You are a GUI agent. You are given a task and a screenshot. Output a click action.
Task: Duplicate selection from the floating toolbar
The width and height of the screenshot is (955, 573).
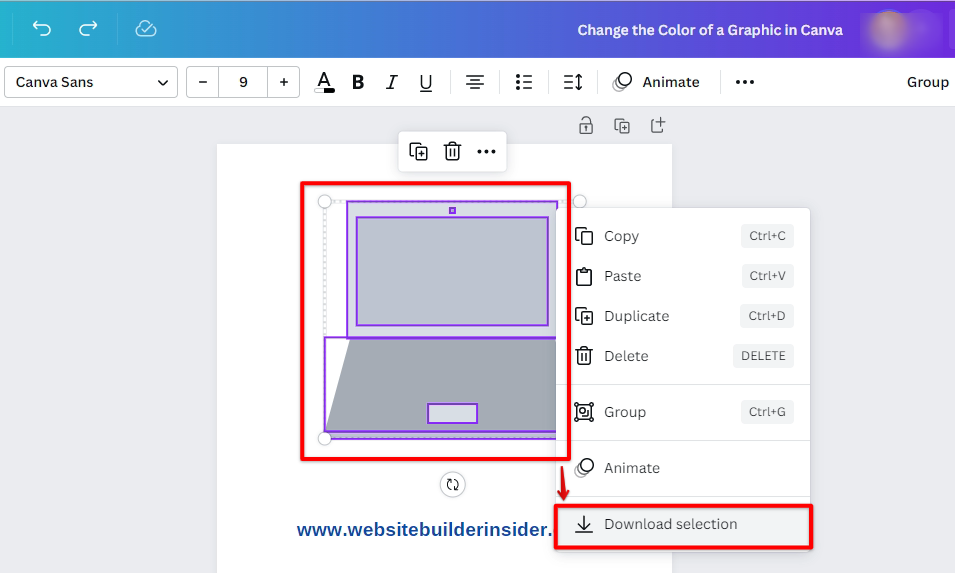point(418,151)
